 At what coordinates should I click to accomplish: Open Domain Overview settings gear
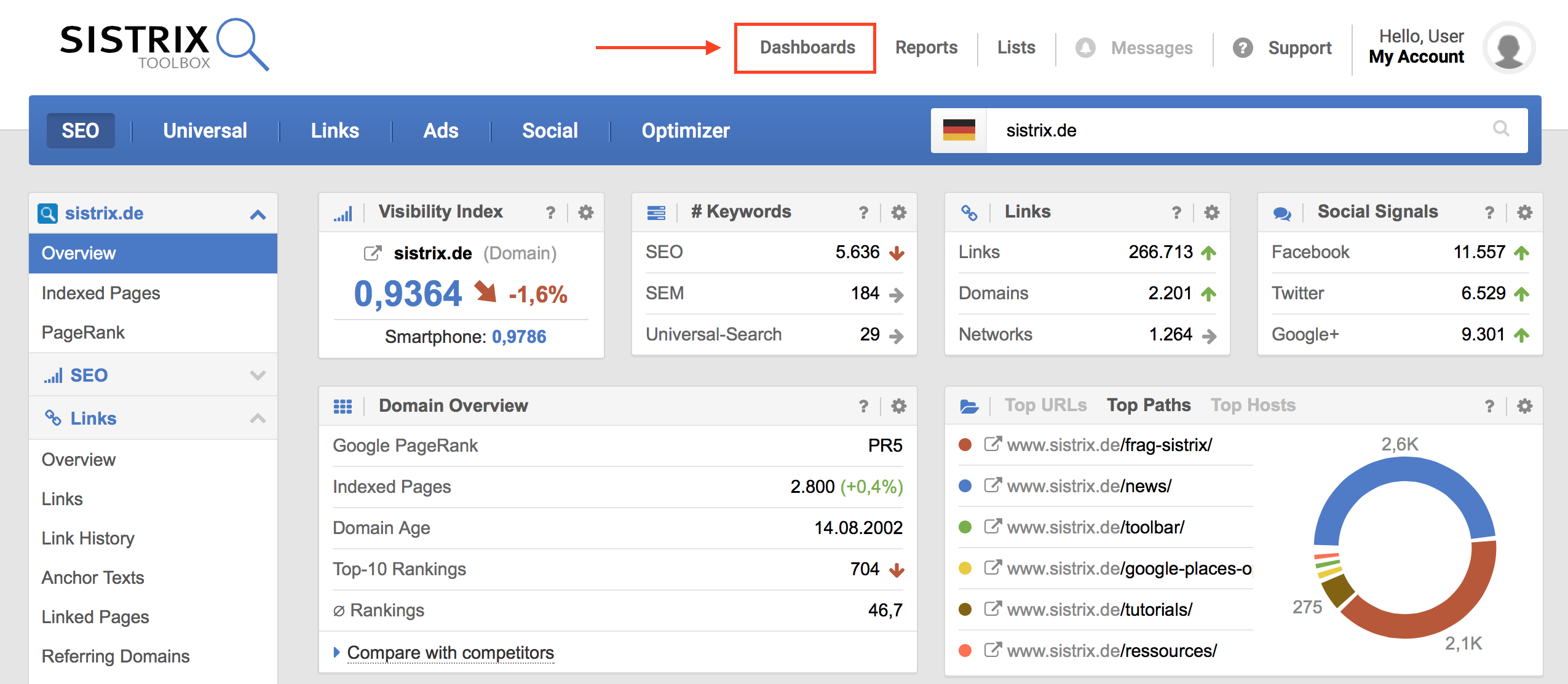tap(898, 406)
